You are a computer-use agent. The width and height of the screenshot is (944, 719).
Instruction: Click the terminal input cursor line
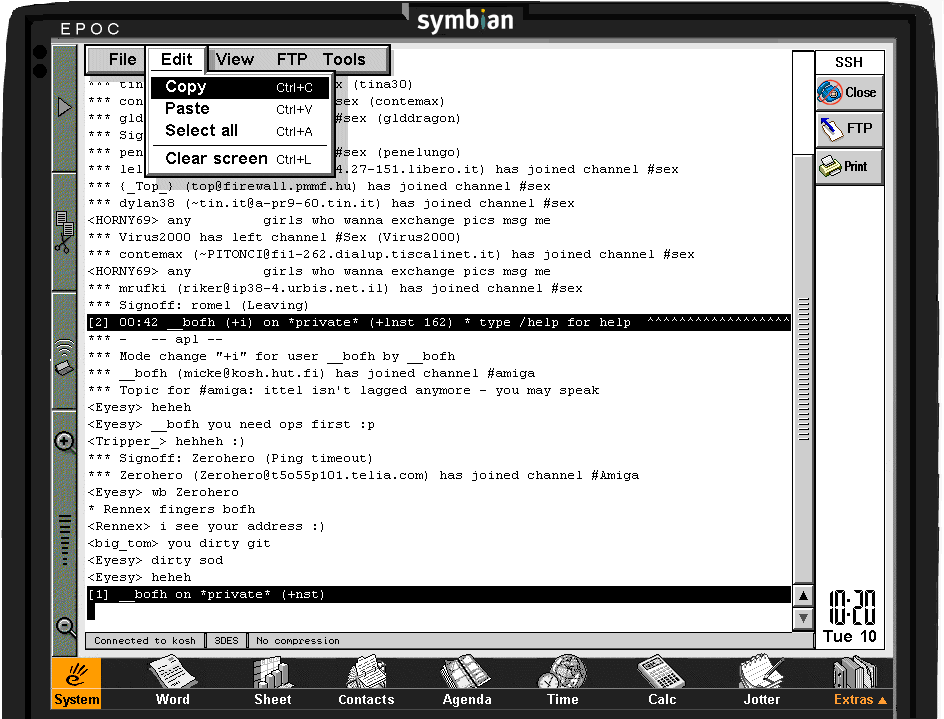(438, 611)
